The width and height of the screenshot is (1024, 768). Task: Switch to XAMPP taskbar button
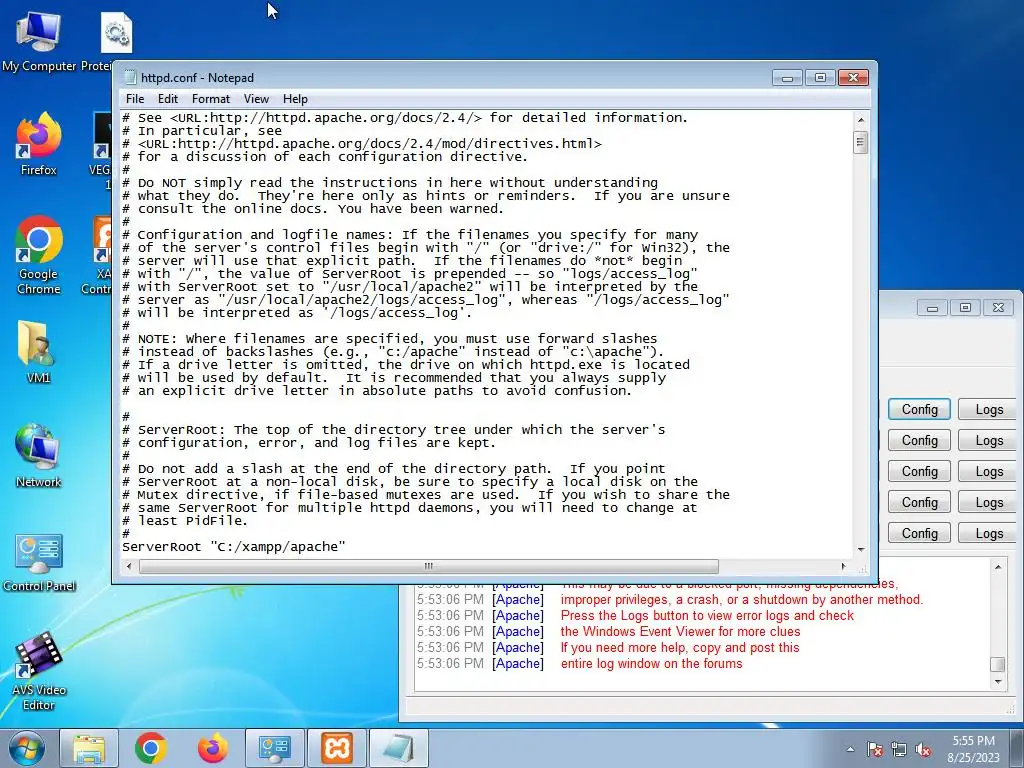(336, 748)
